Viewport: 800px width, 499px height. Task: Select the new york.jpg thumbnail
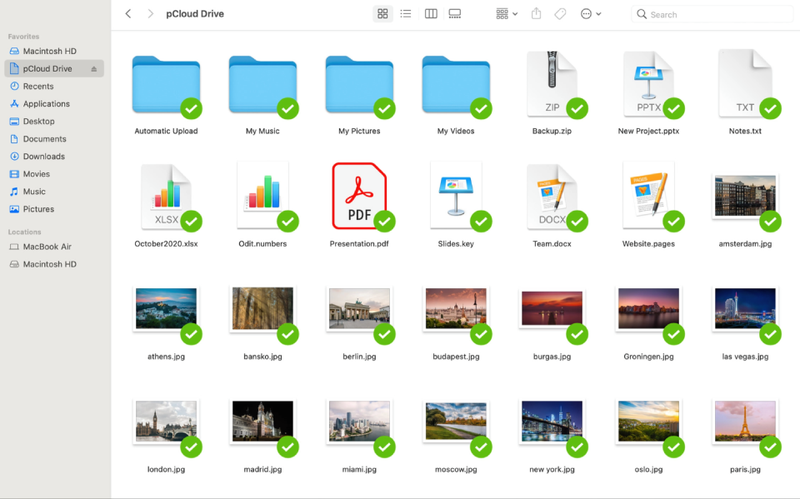(x=552, y=421)
